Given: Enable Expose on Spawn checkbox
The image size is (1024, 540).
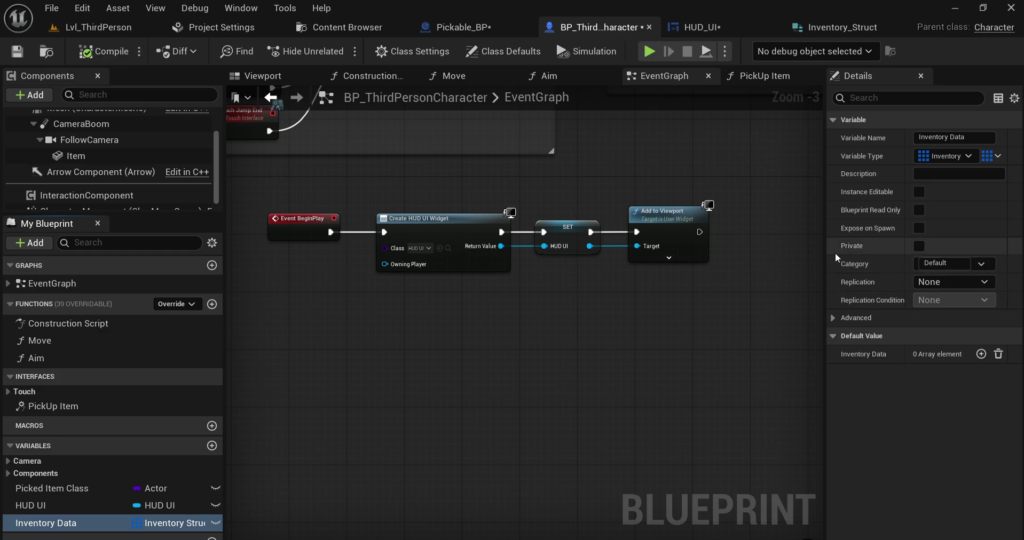Looking at the screenshot, I should click(x=919, y=228).
